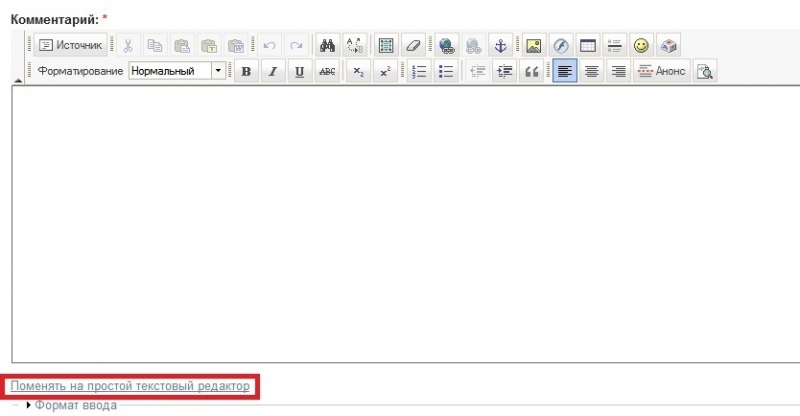
Task: Insert a table via the table icon
Action: [x=588, y=45]
